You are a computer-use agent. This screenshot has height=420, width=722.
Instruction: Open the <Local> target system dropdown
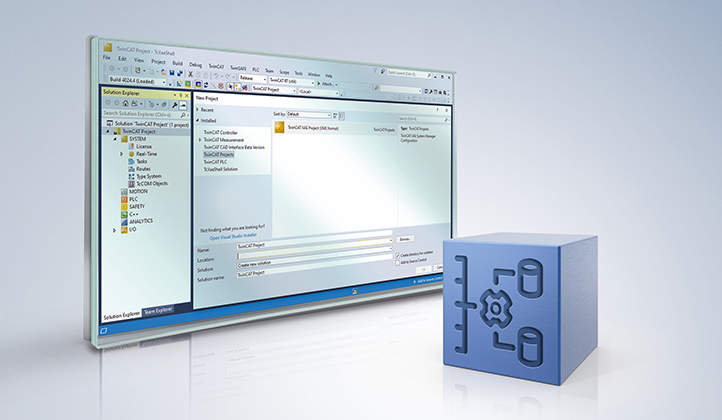point(319,92)
